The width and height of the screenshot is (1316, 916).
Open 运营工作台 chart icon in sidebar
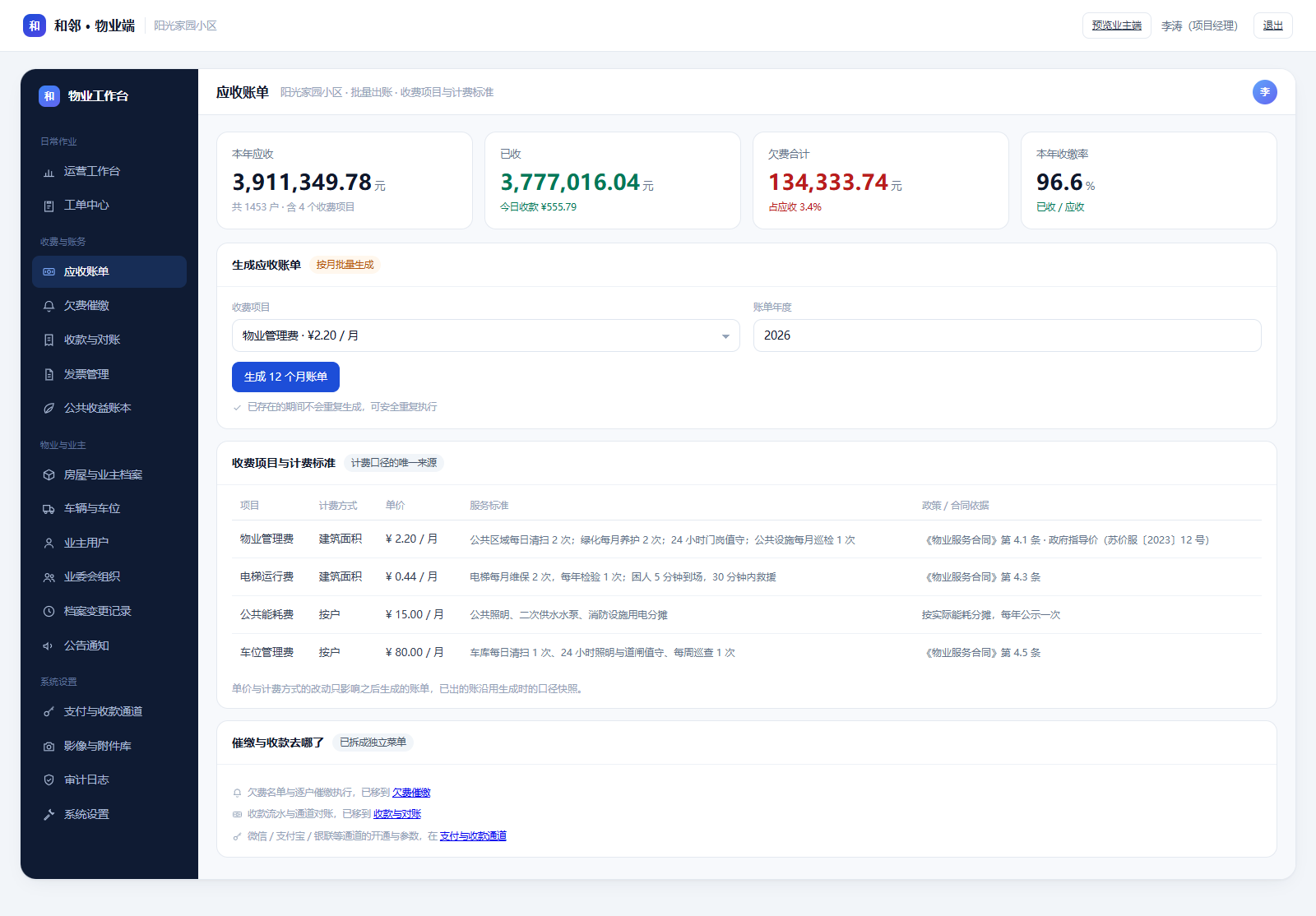pos(49,172)
